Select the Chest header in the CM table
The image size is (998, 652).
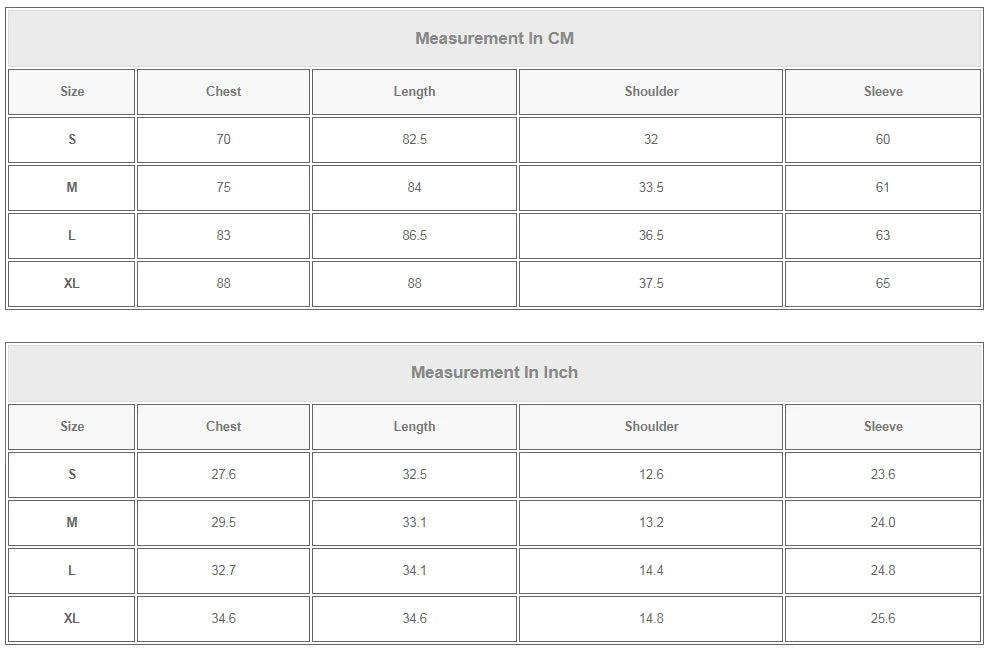coord(223,92)
